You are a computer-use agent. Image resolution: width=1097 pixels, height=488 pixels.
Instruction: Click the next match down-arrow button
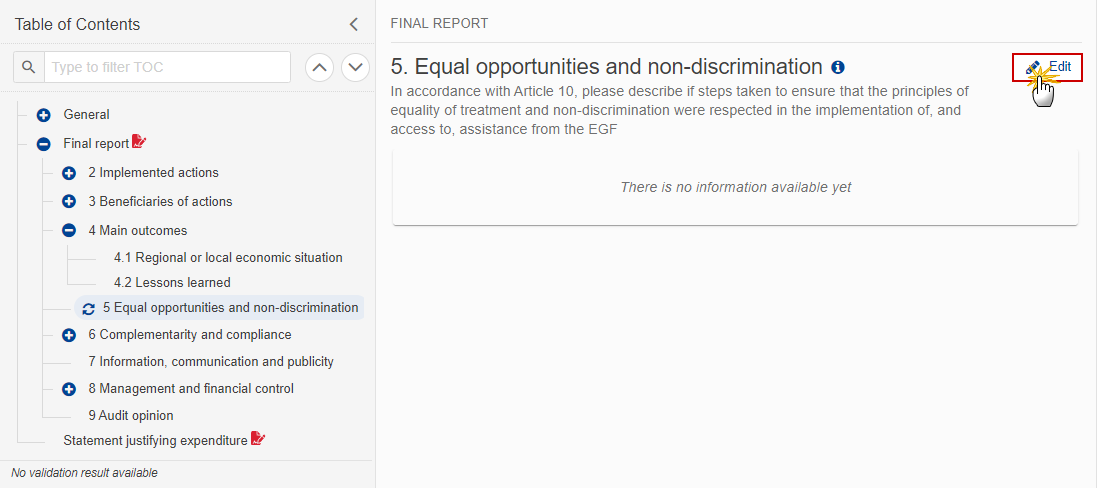355,67
